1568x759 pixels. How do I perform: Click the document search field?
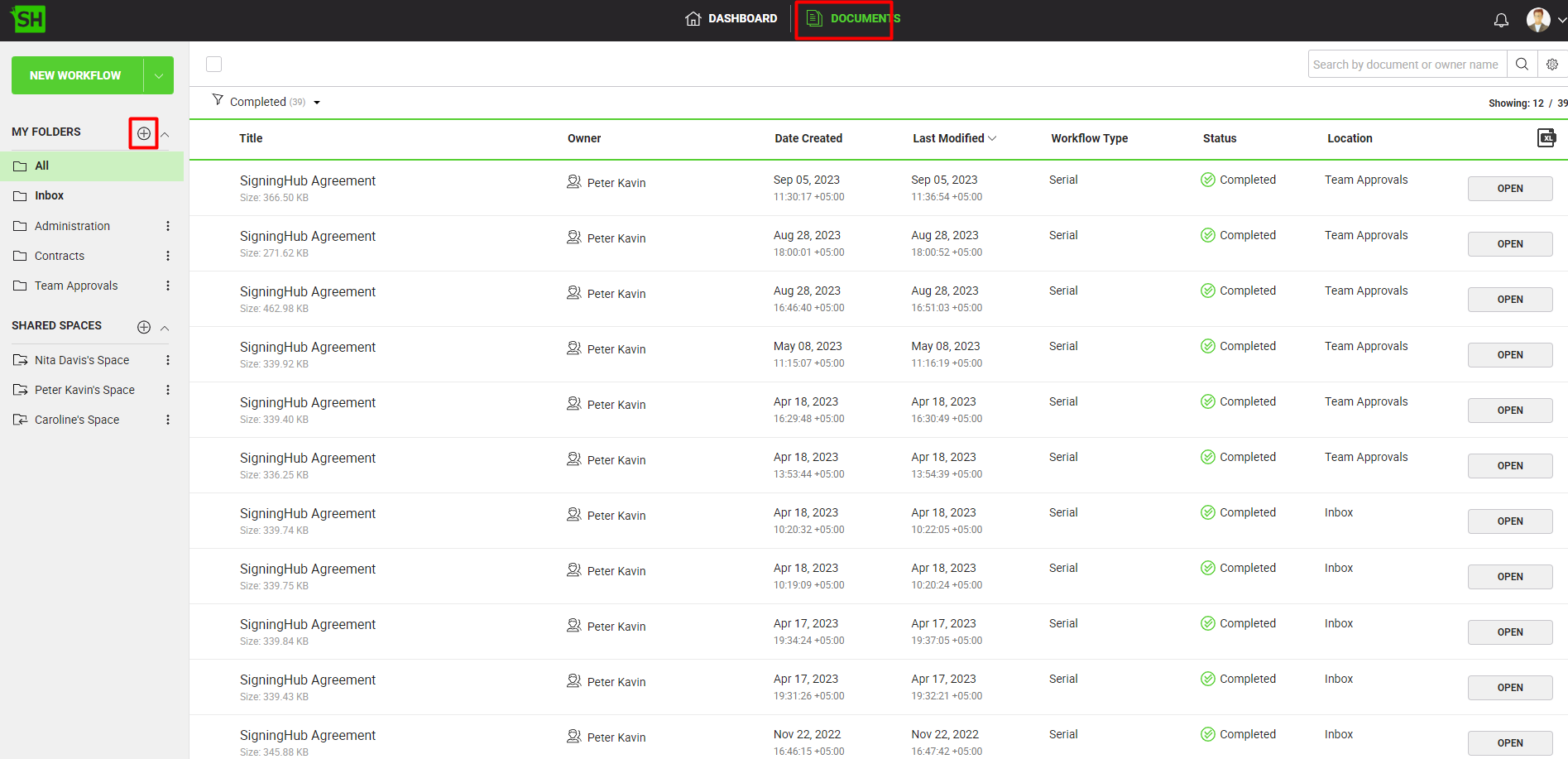point(1406,65)
